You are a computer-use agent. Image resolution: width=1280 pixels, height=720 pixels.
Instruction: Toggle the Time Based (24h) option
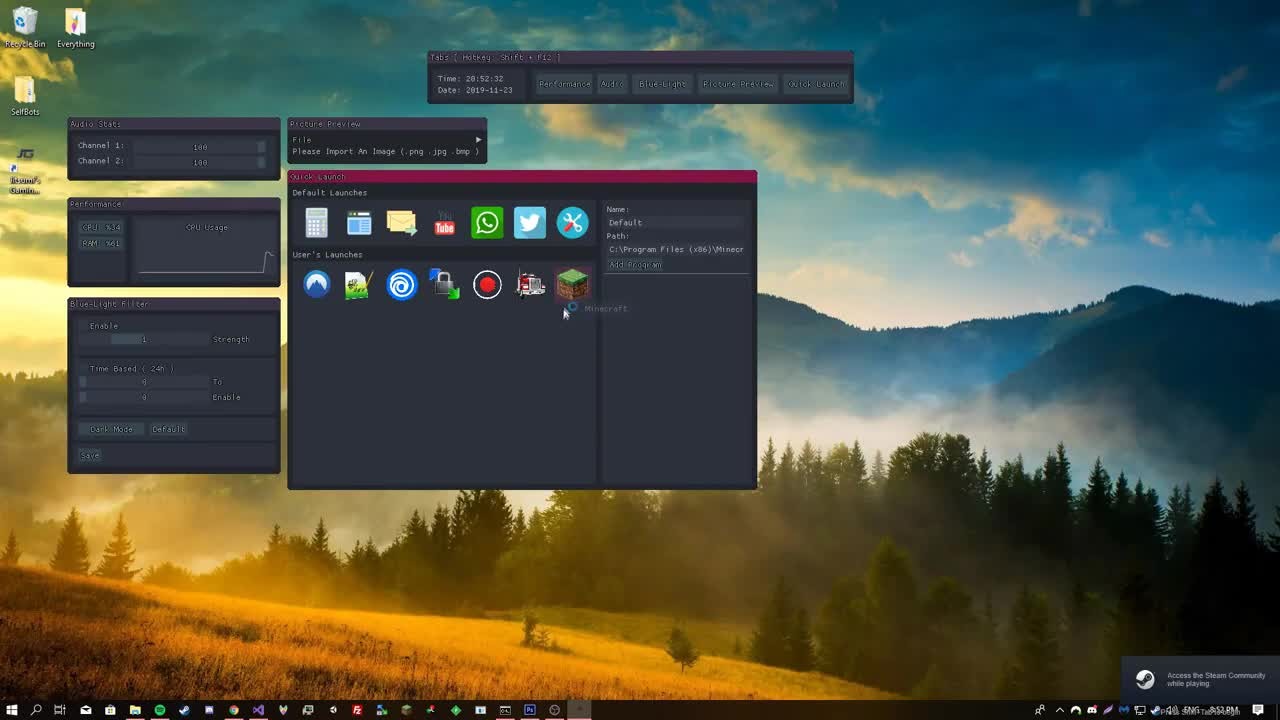click(131, 369)
